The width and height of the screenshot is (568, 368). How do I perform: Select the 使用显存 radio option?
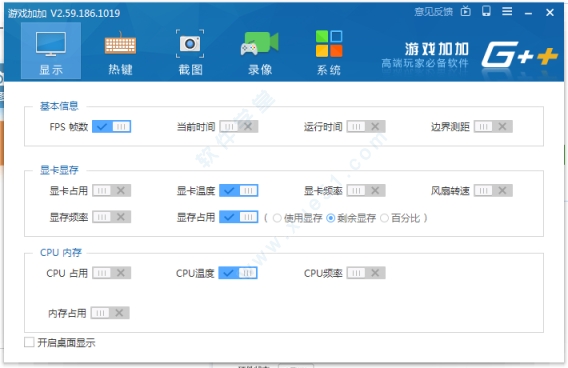277,218
